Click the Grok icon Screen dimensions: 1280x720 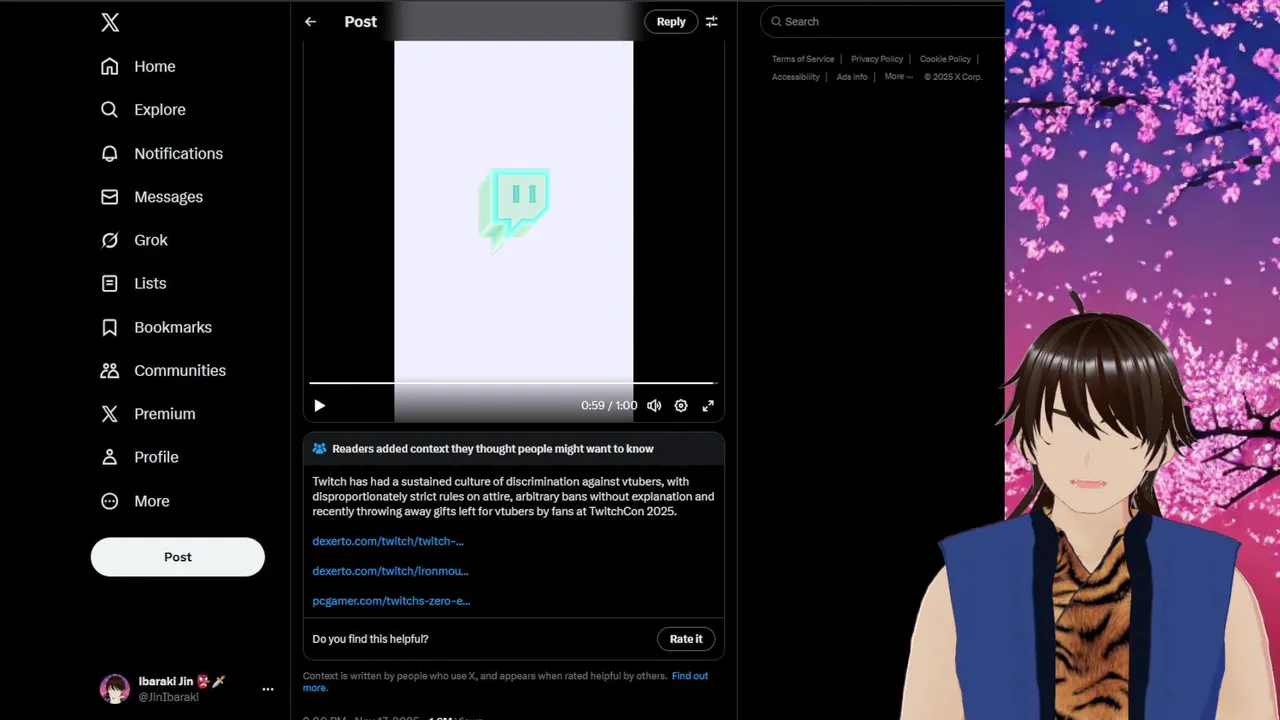tap(110, 240)
